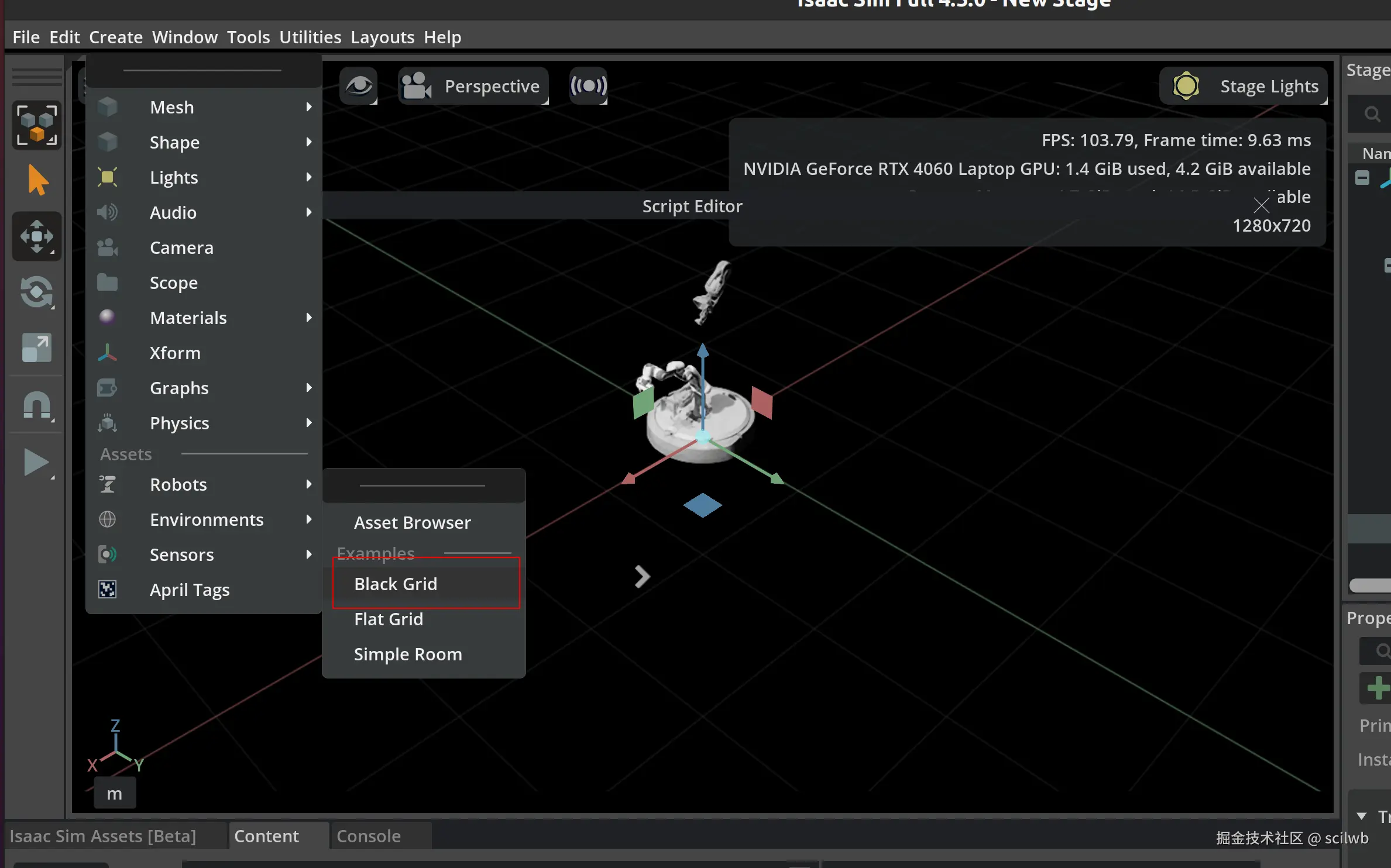Activate the Rotate tool in toolbar
Screen dimensions: 1391x868
pos(37,292)
